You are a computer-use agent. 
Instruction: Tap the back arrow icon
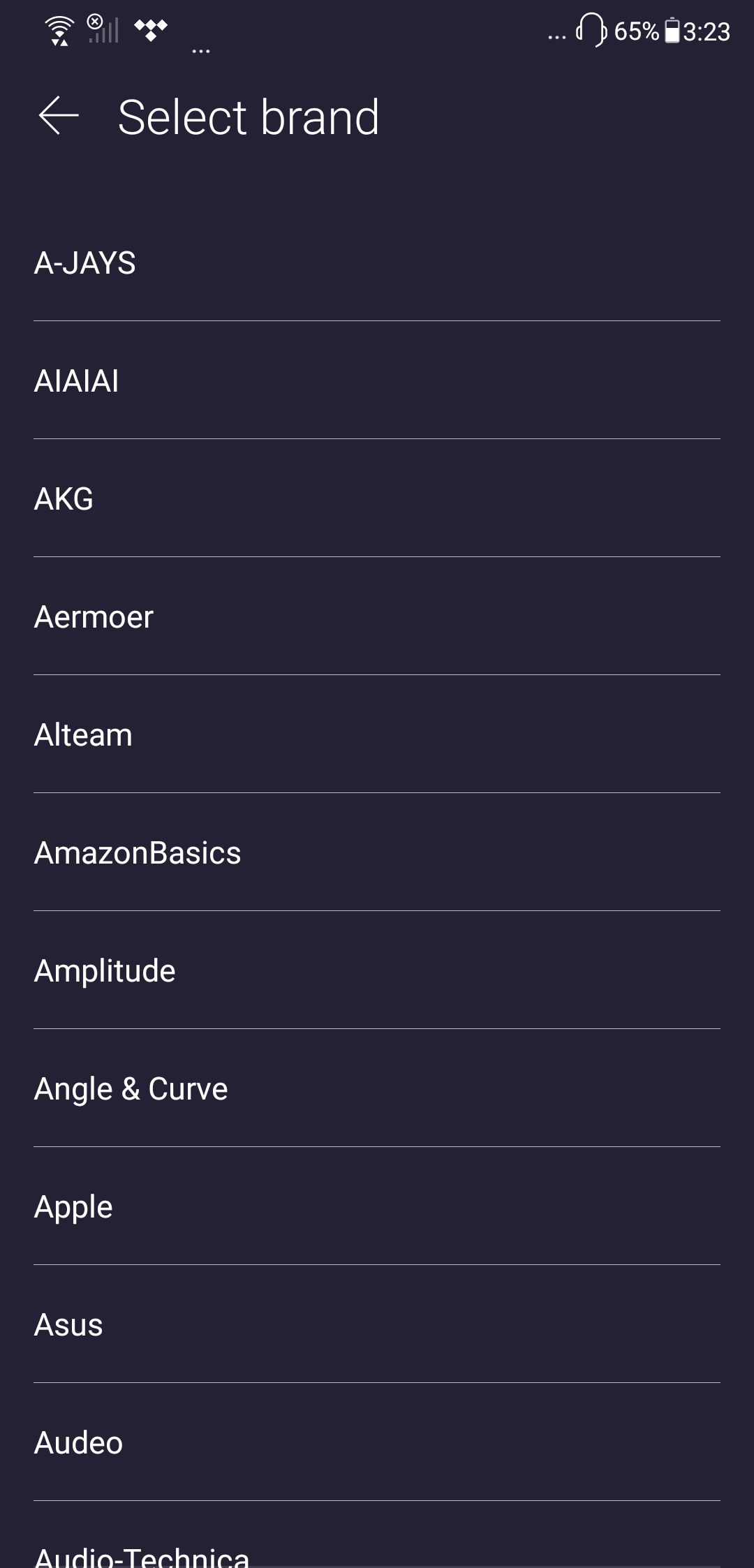click(x=59, y=116)
